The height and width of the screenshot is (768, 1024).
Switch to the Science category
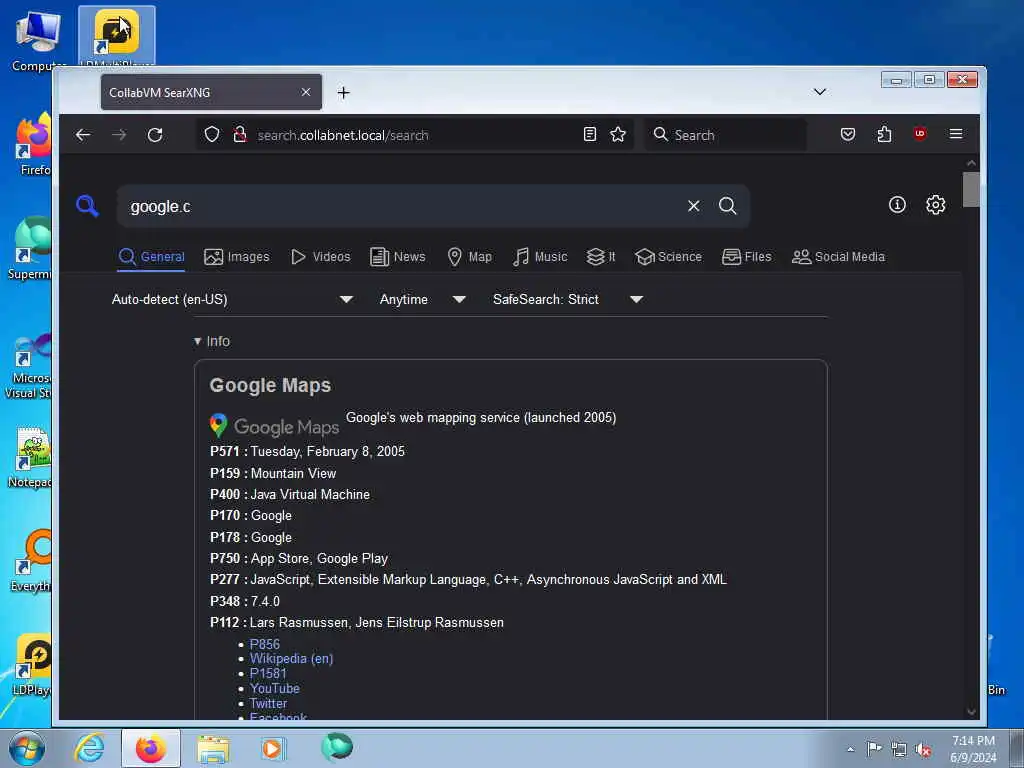click(668, 257)
